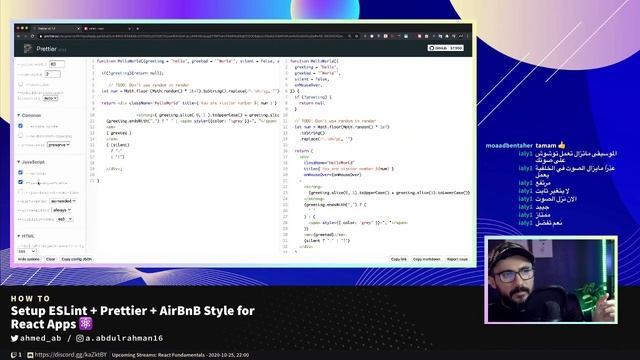Screen dimensions: 640x360
Task: Open the --trailing-comma es5 dropdown
Action: point(64,219)
